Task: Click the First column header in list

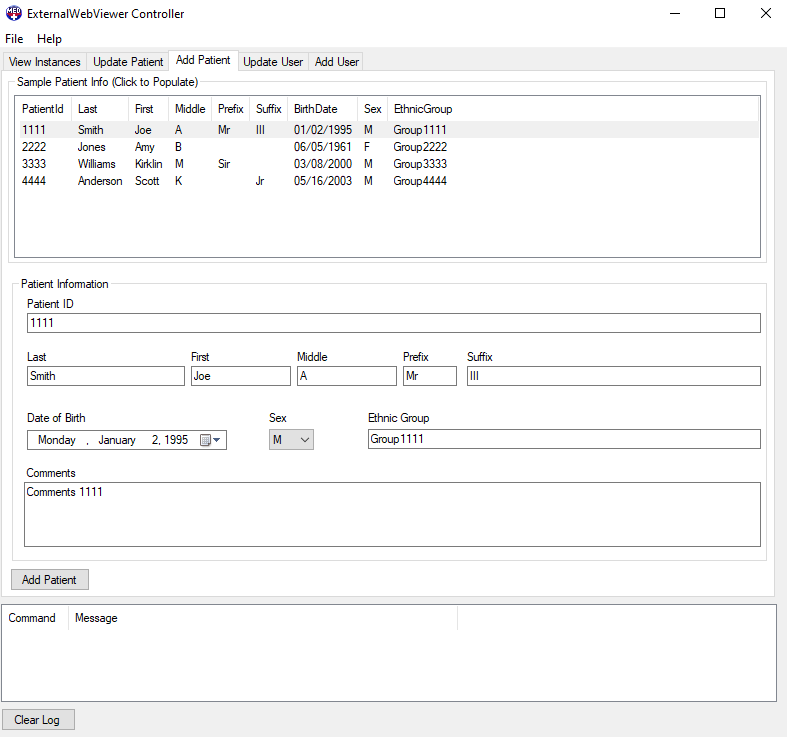Action: (148, 109)
